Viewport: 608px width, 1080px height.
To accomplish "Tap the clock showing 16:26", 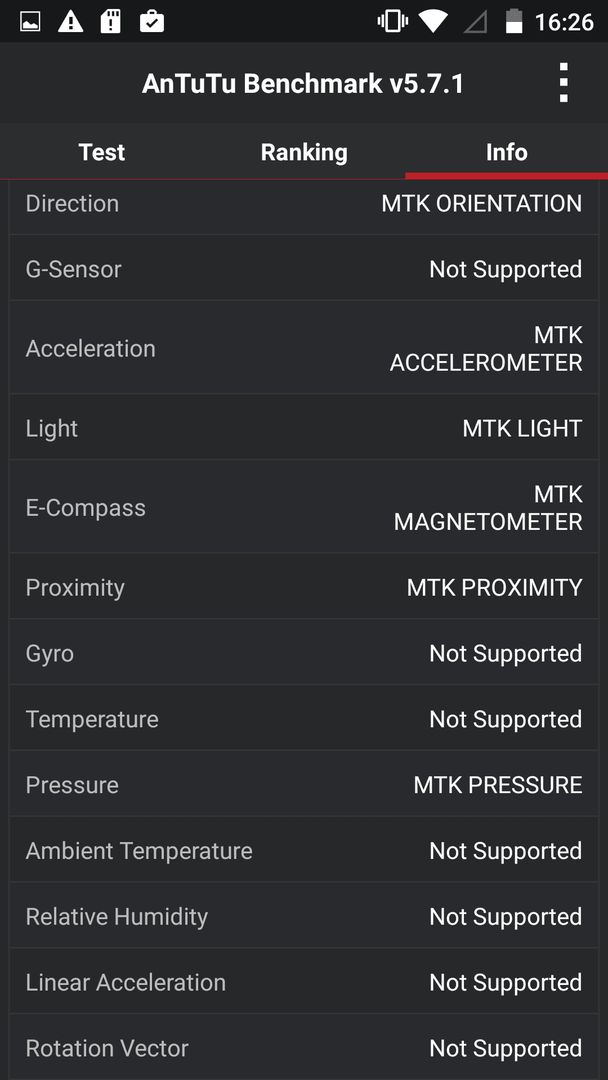I will click(x=564, y=22).
